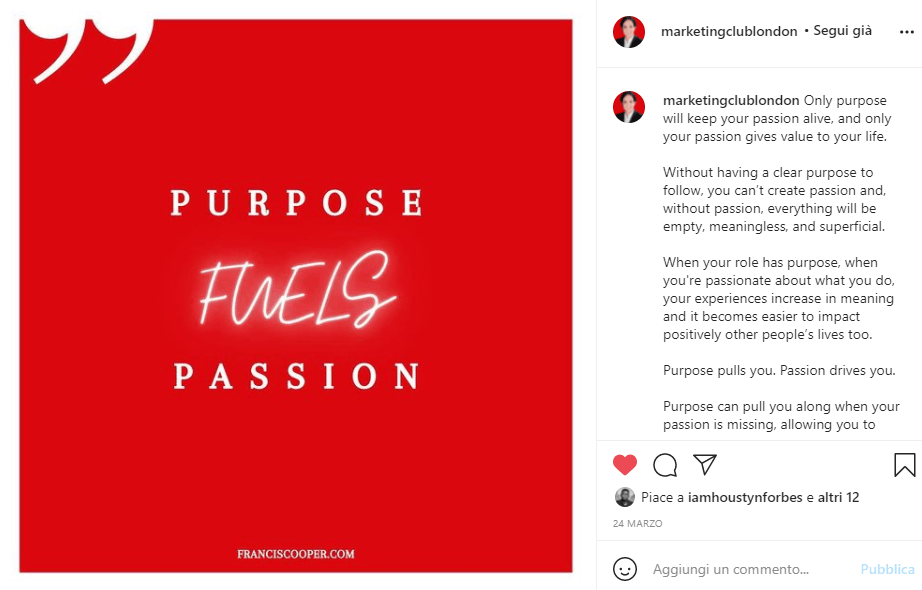The width and height of the screenshot is (922, 590).
Task: Open iamhoustynforbes profile link
Action: pos(745,497)
